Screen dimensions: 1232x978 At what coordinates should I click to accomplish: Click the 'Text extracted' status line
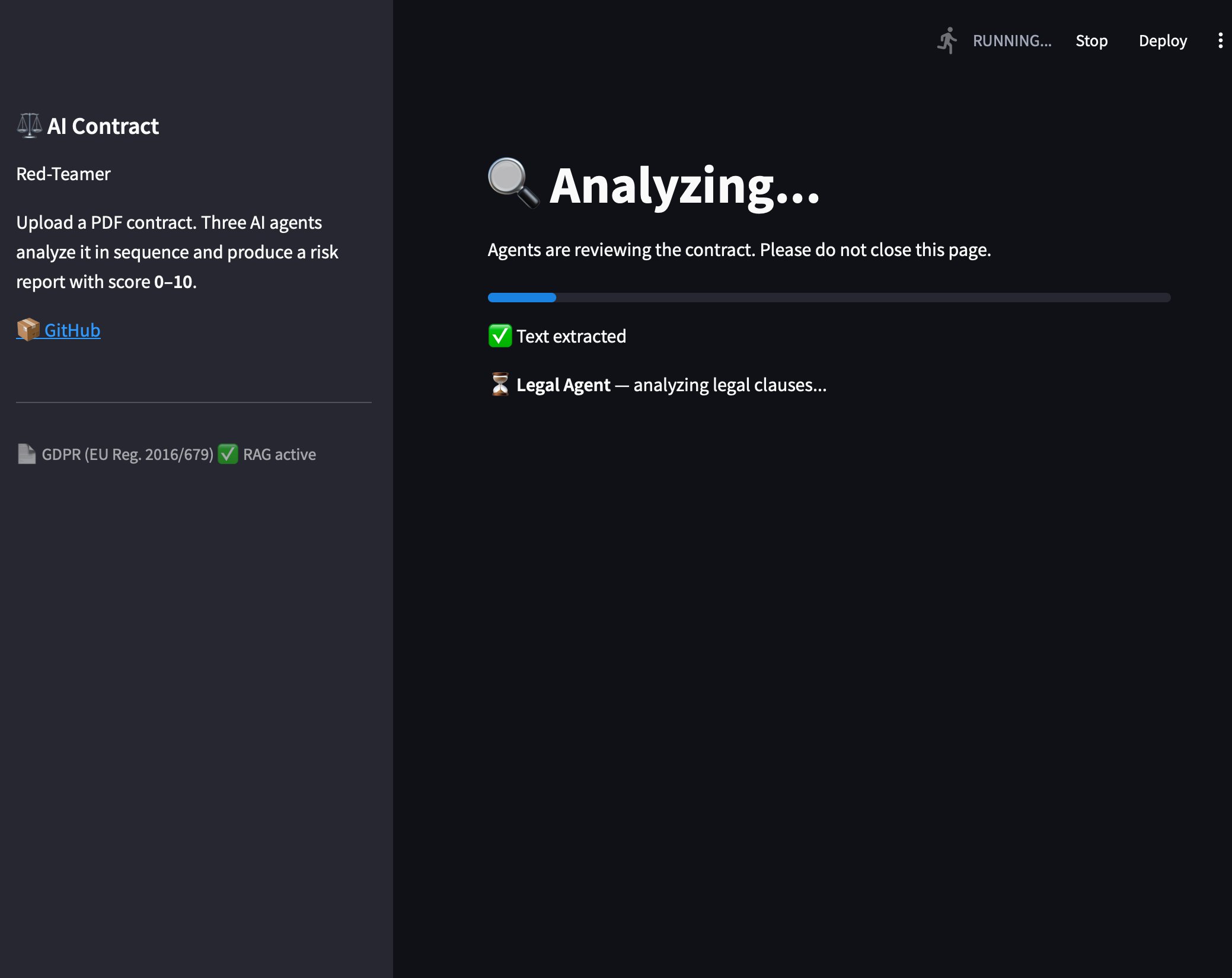571,336
